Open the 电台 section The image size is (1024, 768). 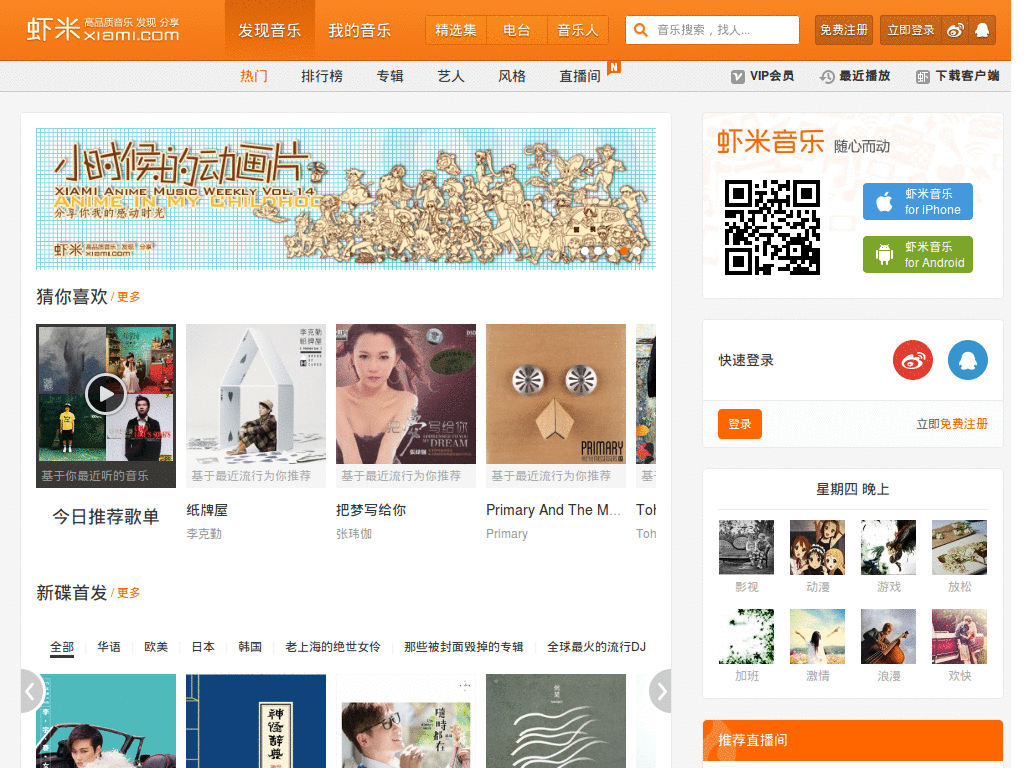(517, 30)
